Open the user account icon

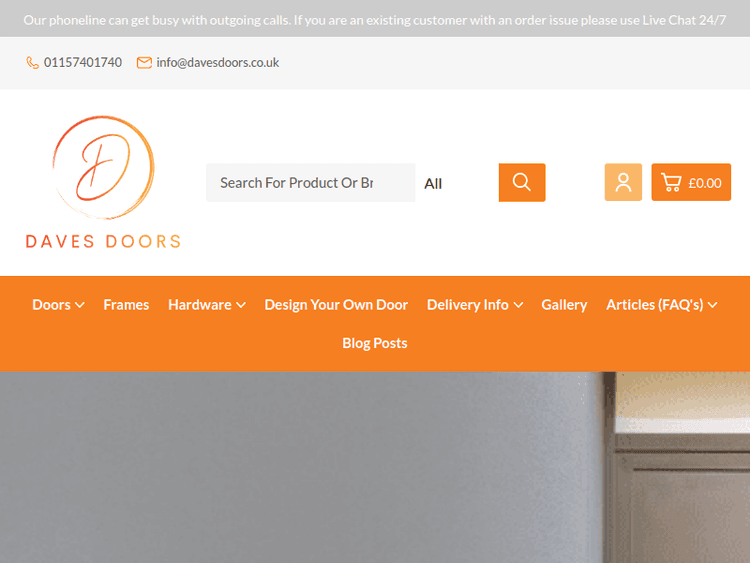623,182
